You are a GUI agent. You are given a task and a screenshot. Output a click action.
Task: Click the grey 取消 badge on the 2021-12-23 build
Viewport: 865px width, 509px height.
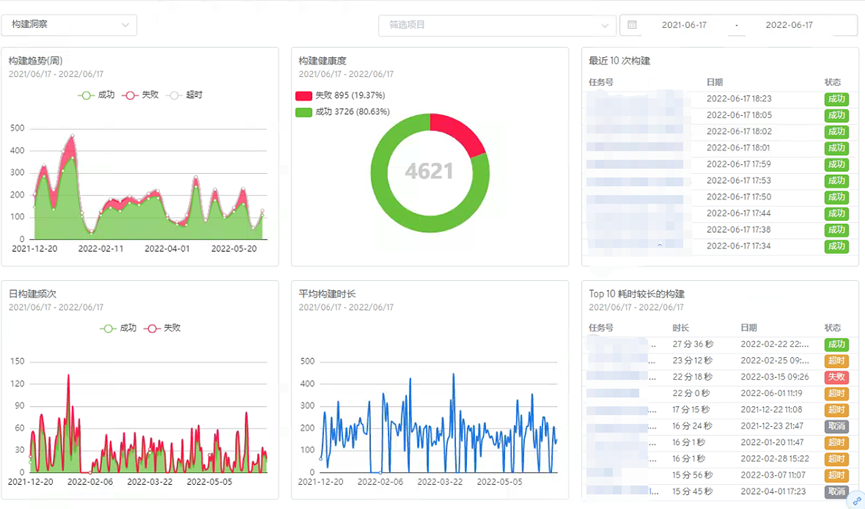point(836,426)
